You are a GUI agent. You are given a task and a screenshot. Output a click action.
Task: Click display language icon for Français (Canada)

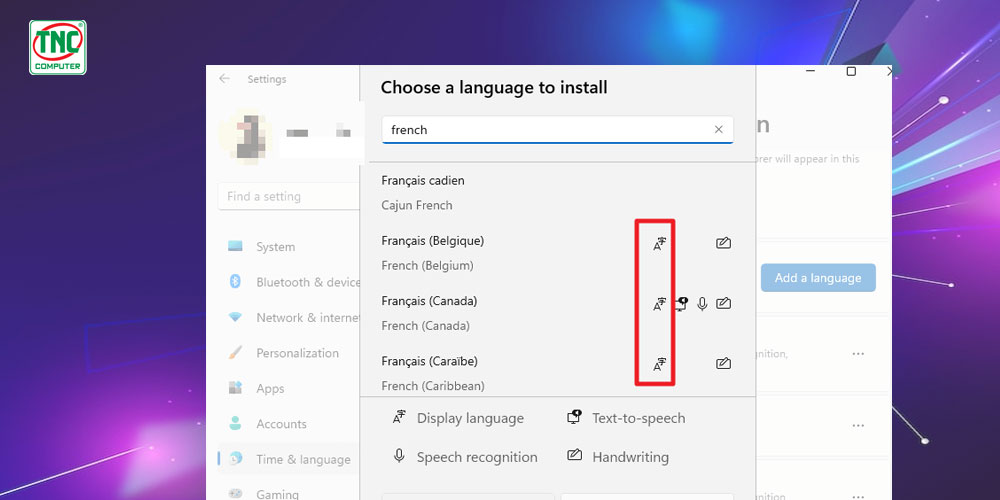(x=659, y=304)
